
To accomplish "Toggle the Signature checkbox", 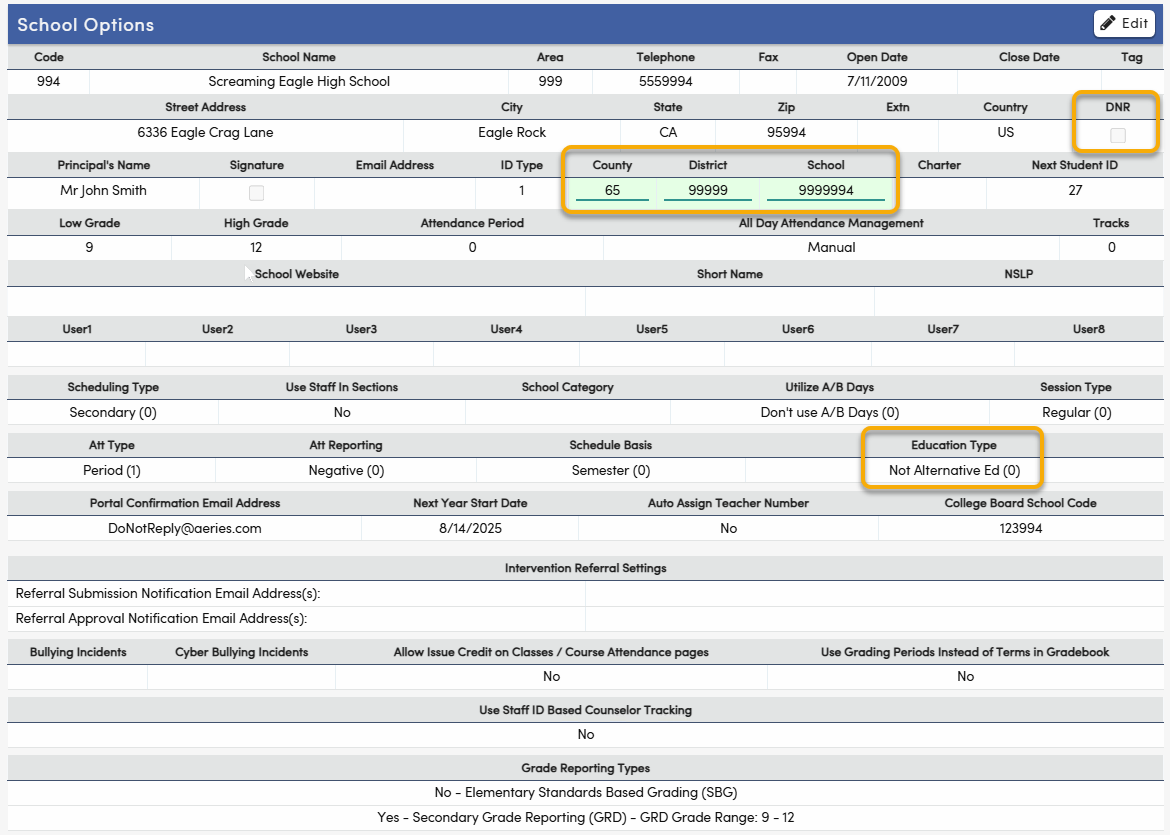I will pyautogui.click(x=256, y=193).
